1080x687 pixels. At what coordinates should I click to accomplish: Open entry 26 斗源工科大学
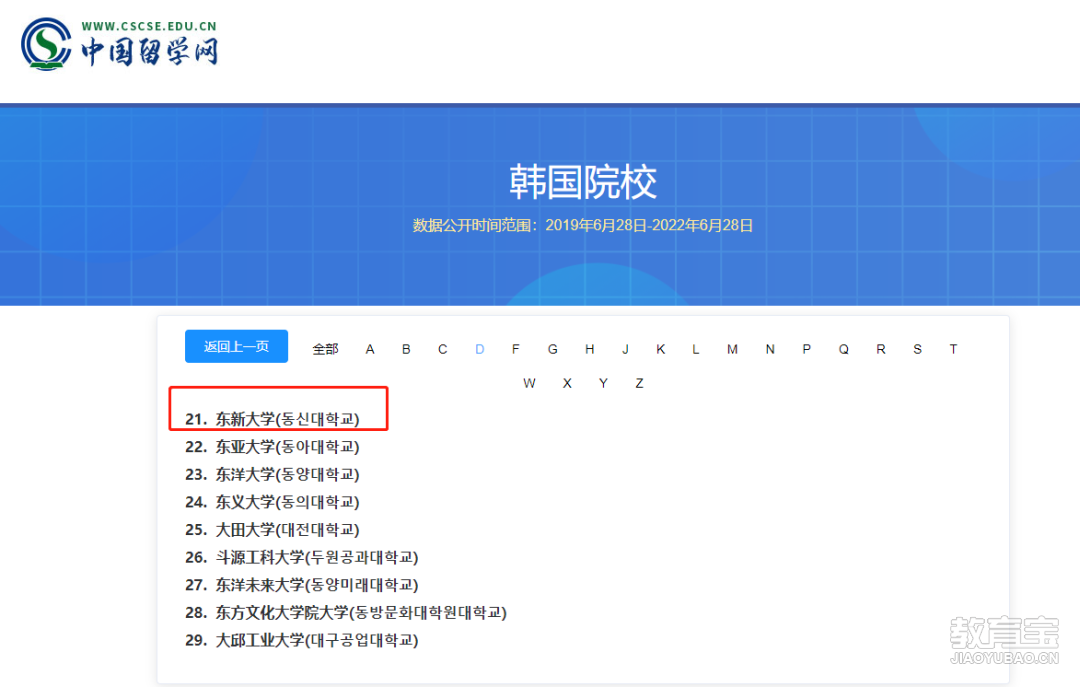[x=302, y=557]
